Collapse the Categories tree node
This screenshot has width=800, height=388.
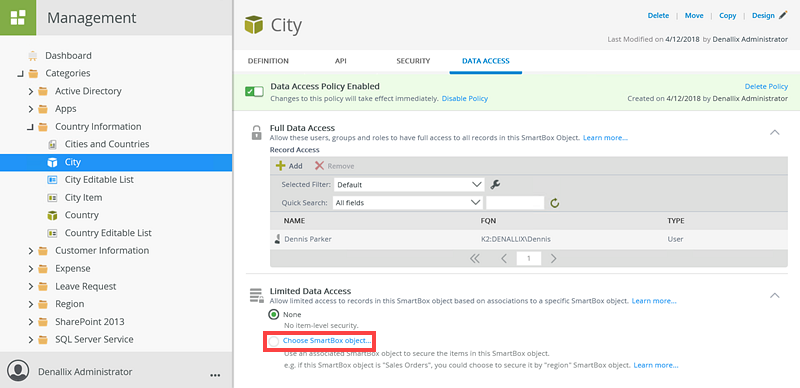pyautogui.click(x=20, y=74)
